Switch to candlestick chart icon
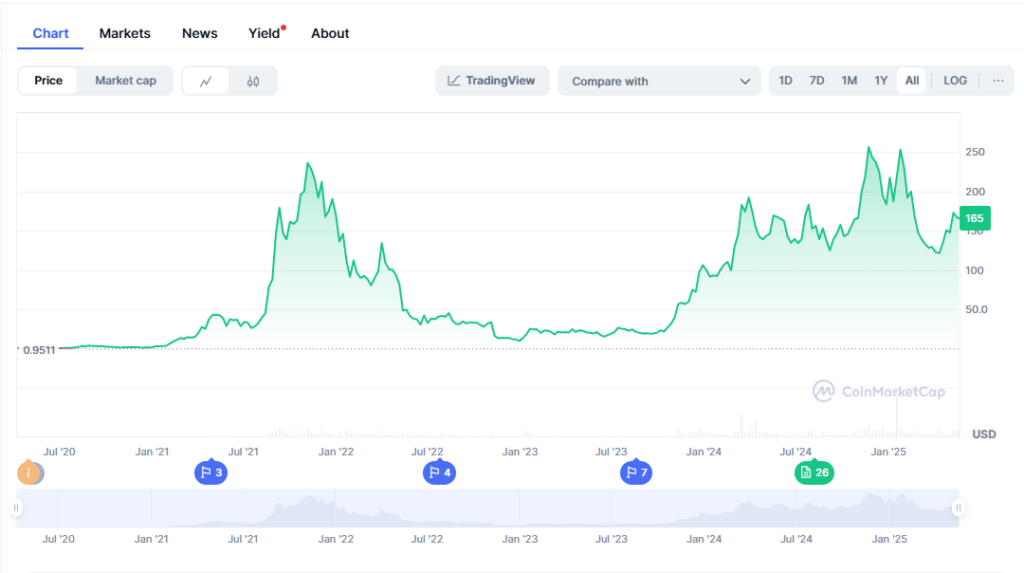The image size is (1024, 573). [x=253, y=81]
